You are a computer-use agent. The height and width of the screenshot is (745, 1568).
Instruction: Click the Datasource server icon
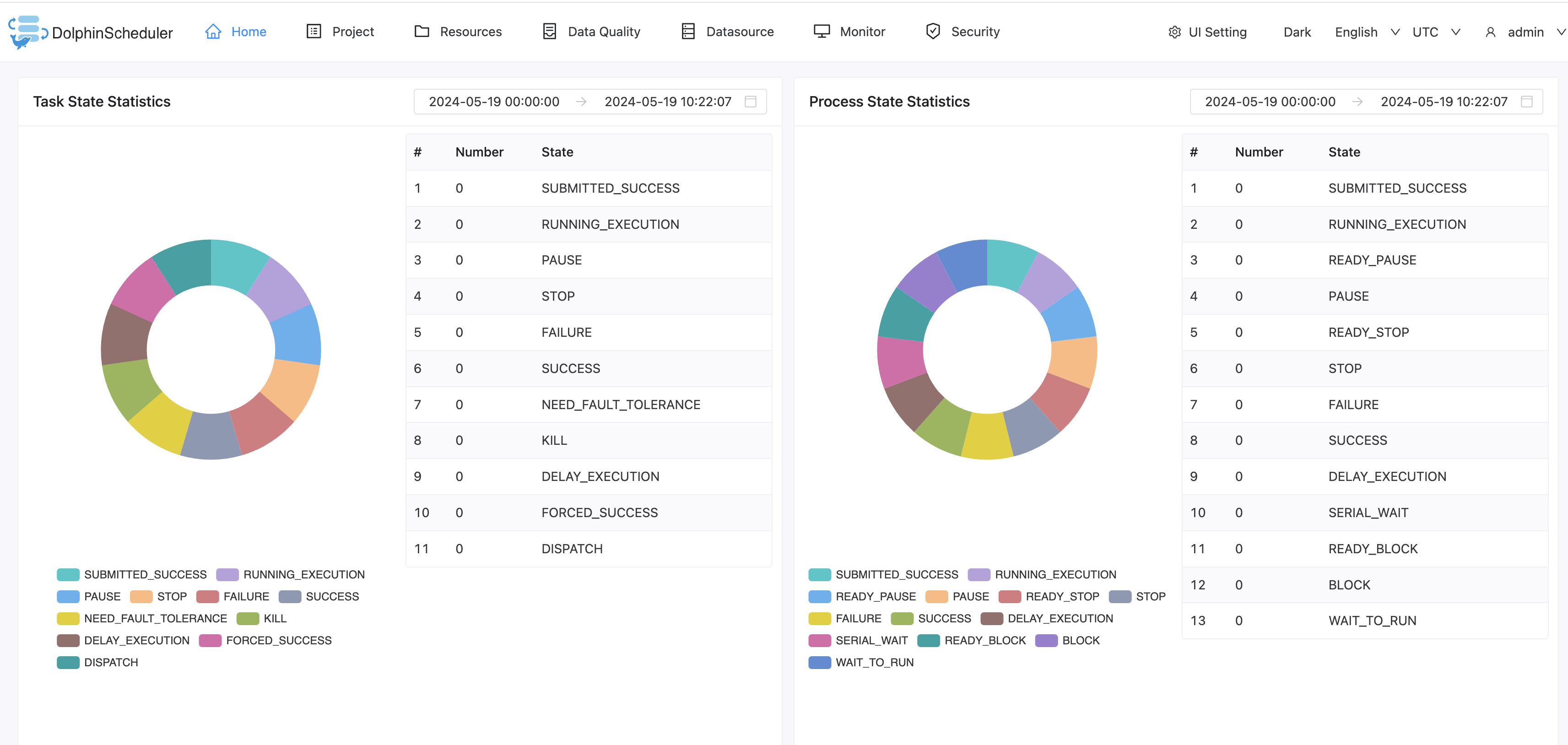688,32
